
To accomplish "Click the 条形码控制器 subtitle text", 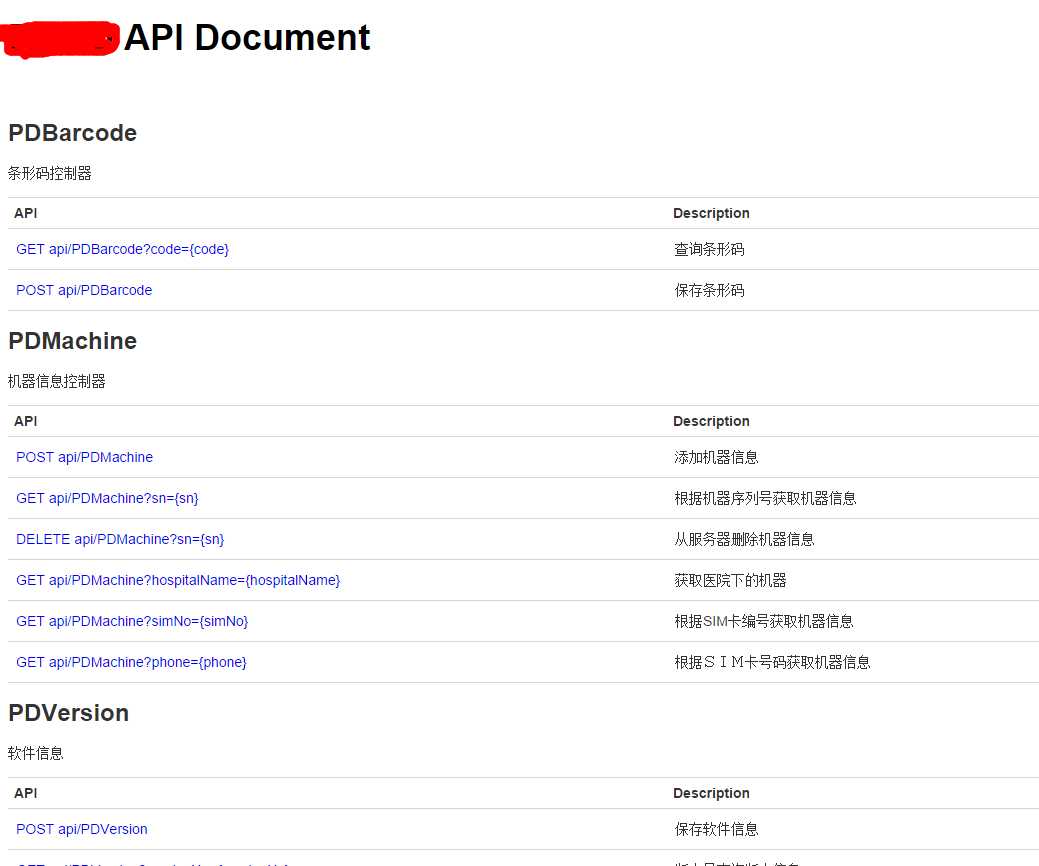I will click(50, 173).
